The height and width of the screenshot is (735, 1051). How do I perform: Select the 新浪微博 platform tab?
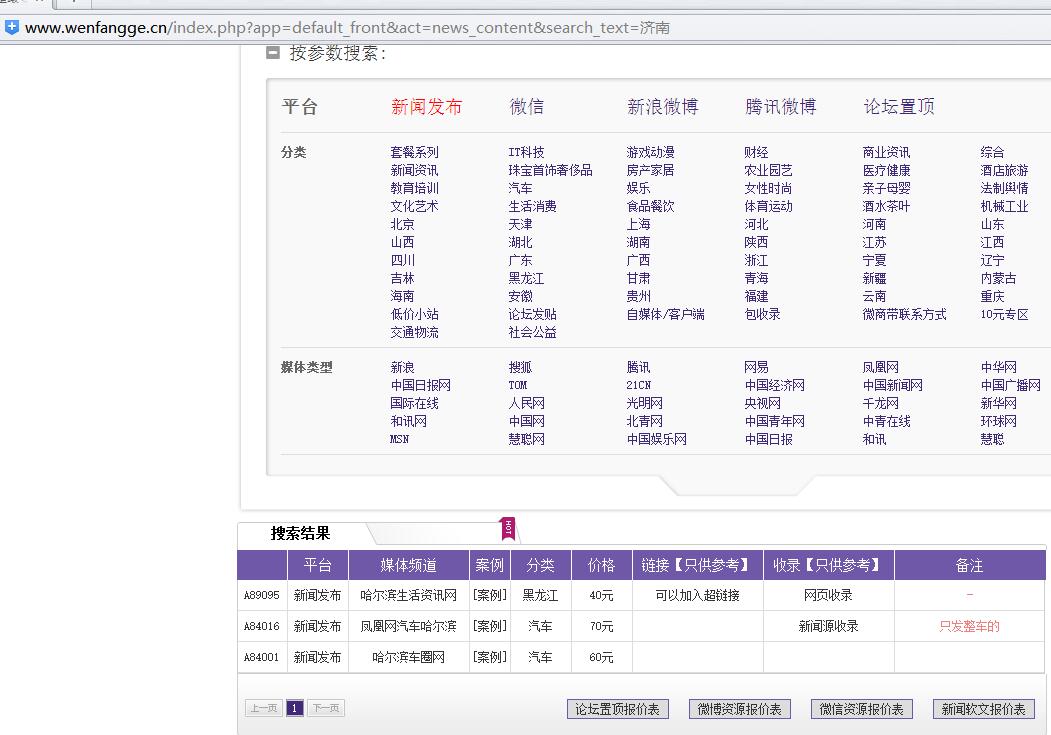click(662, 107)
